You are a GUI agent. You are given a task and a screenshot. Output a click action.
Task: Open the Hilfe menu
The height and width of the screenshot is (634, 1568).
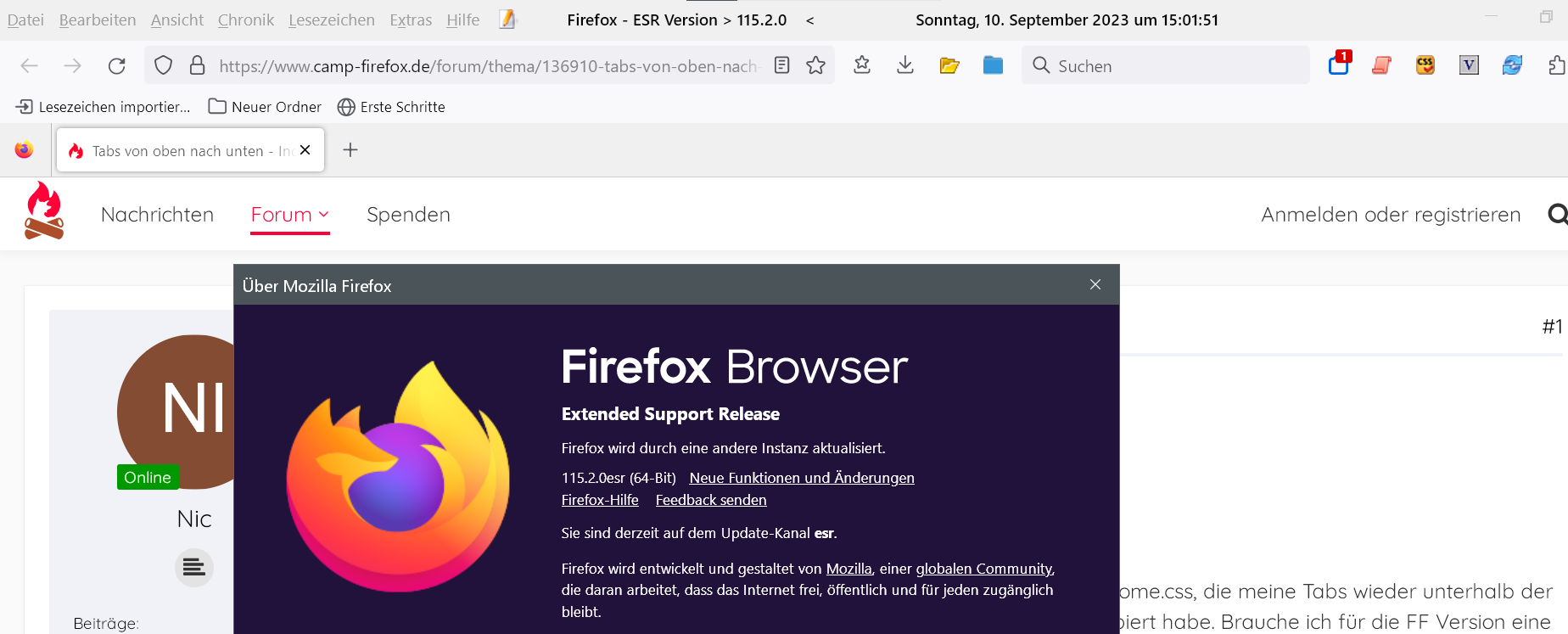(x=463, y=20)
